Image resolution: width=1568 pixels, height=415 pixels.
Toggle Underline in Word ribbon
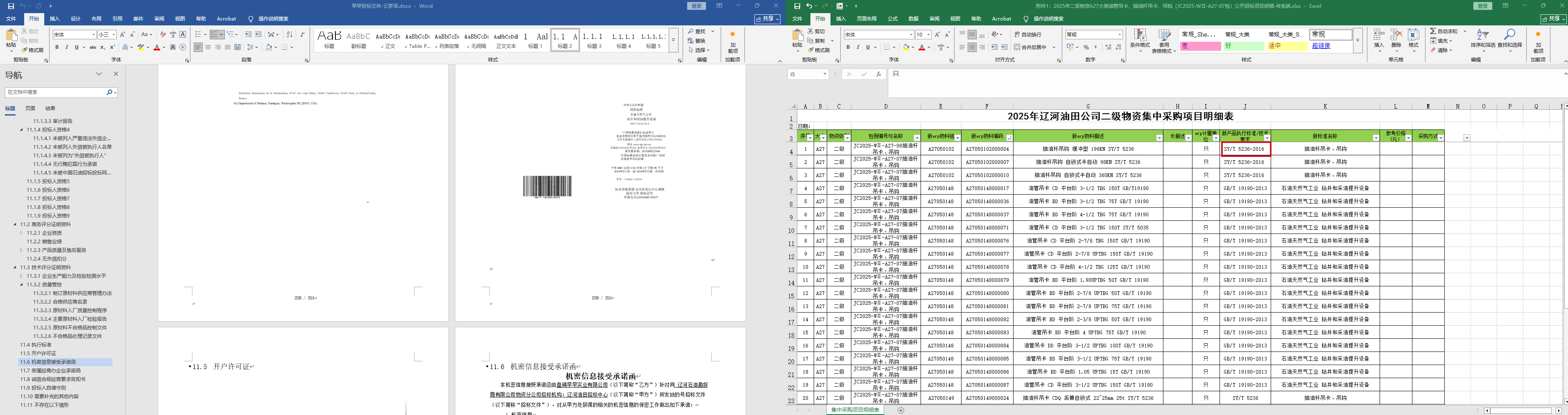(x=76, y=48)
